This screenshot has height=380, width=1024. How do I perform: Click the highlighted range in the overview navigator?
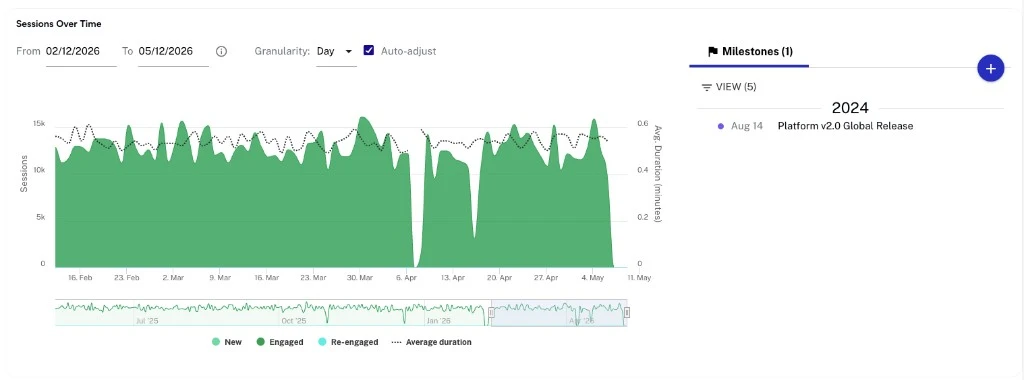click(x=559, y=313)
